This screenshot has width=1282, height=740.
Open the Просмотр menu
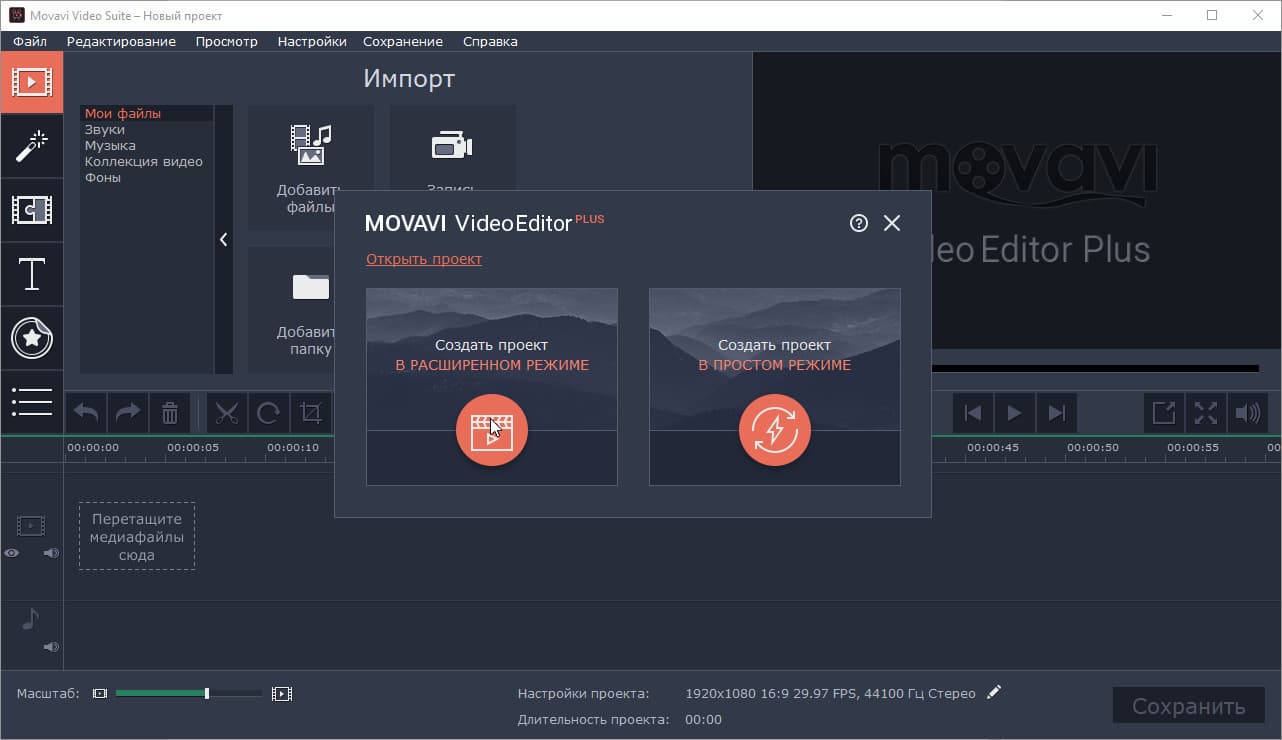[227, 41]
